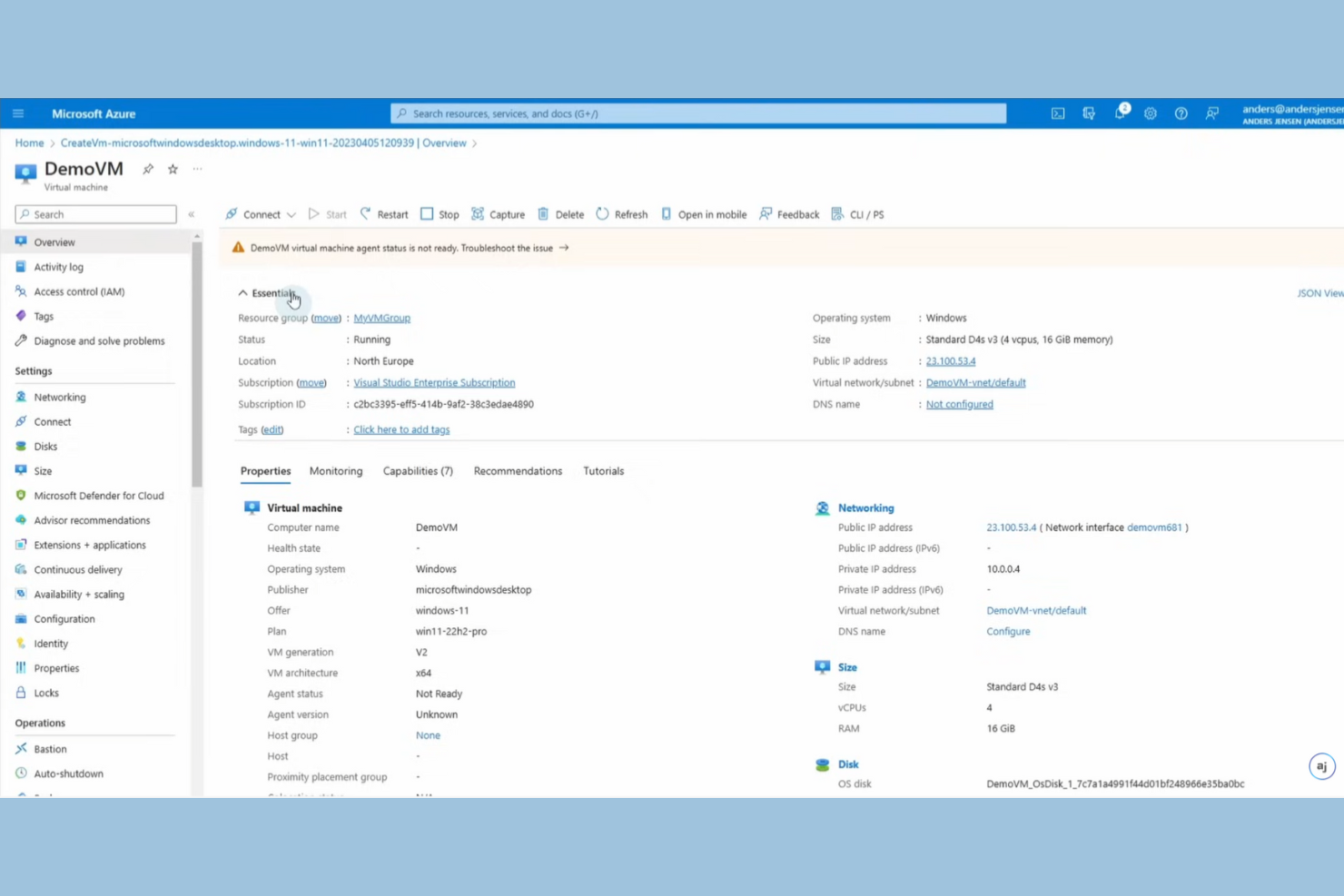The width and height of the screenshot is (1344, 896).
Task: Open Visual Studio Enterprise Subscription link
Action: click(x=434, y=382)
